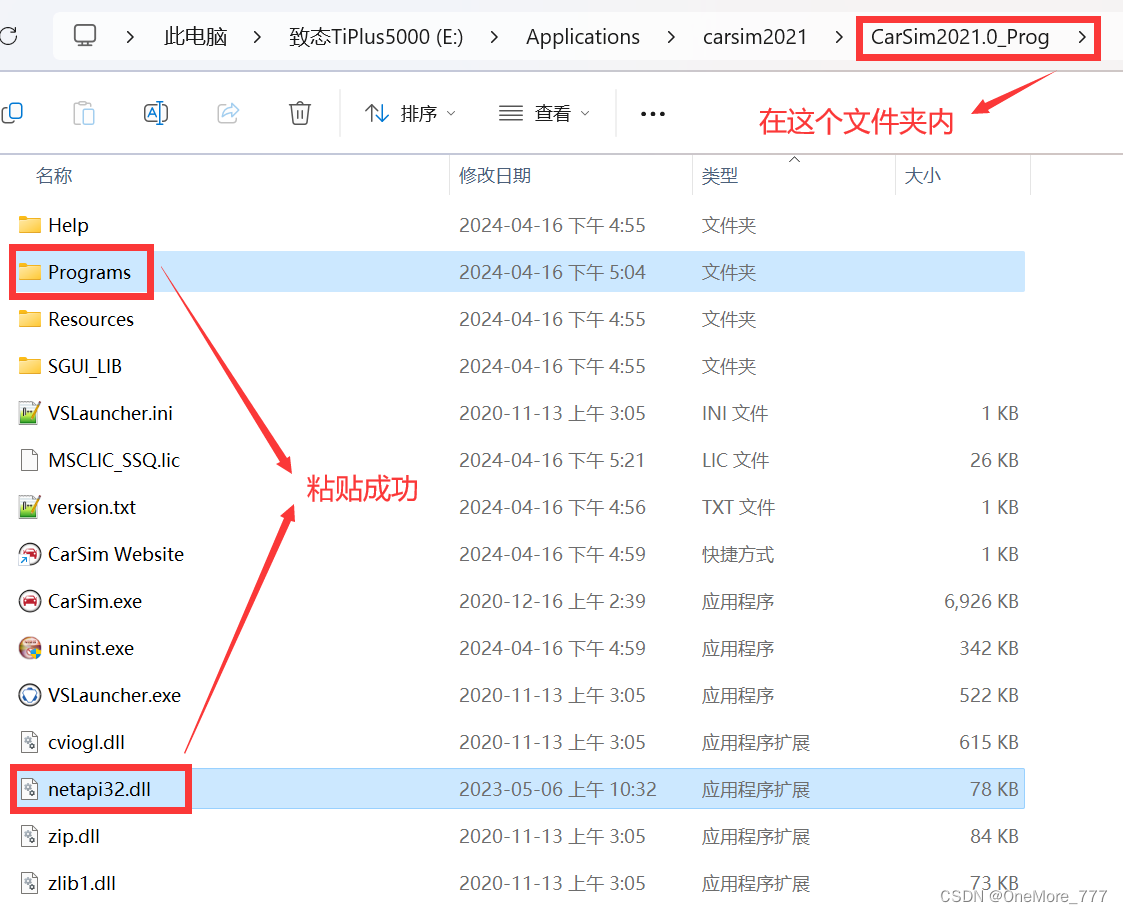This screenshot has width=1123, height=914.
Task: Select the Help folder name
Action: 69,225
